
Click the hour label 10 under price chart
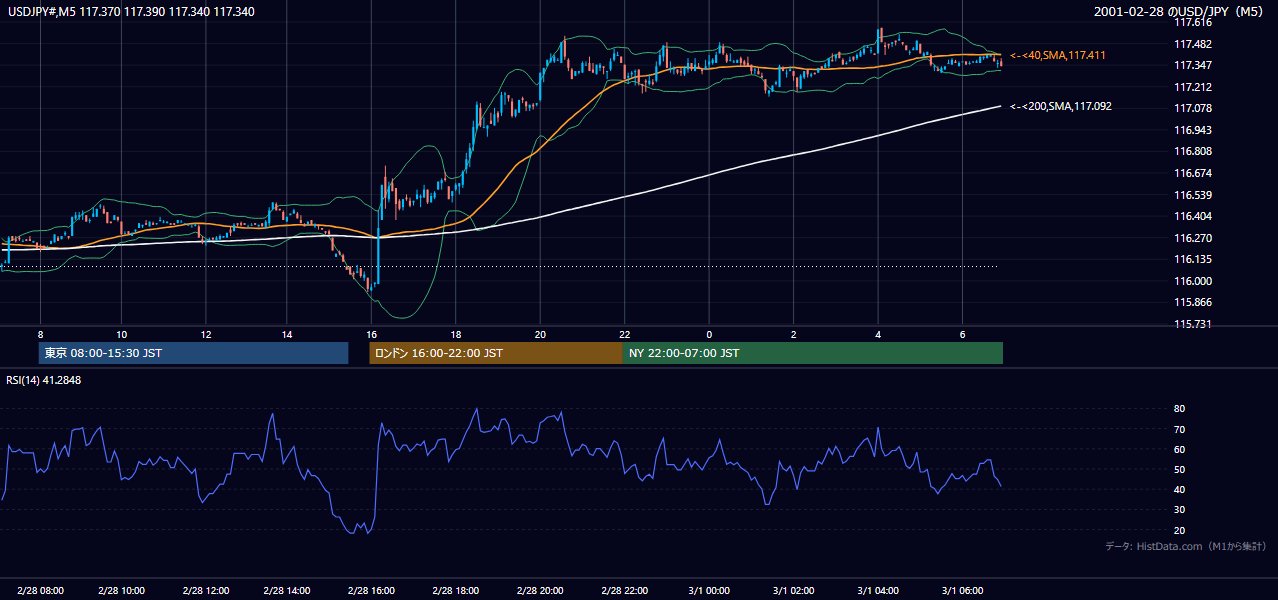point(121,334)
